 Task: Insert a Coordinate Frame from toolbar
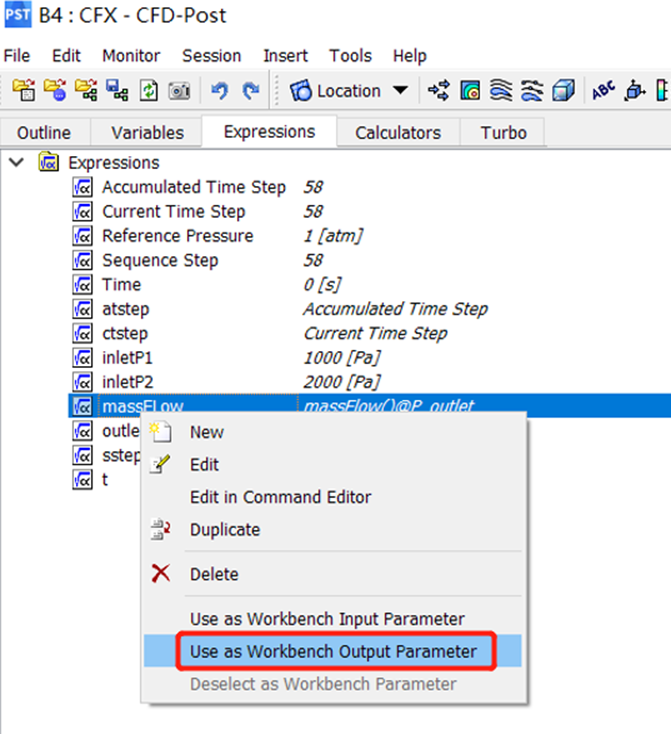[x=634, y=90]
